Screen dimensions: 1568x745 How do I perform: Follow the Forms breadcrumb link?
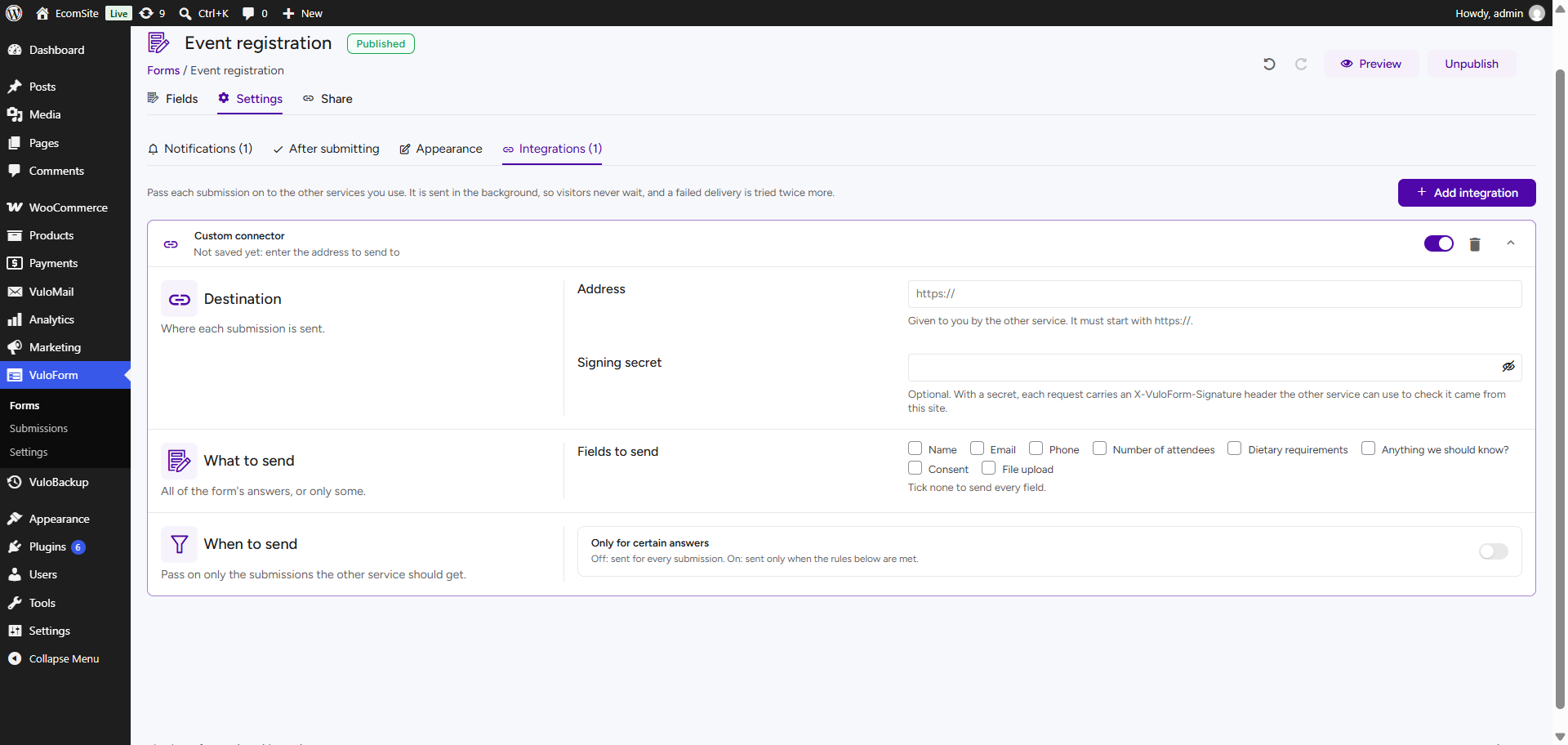163,70
